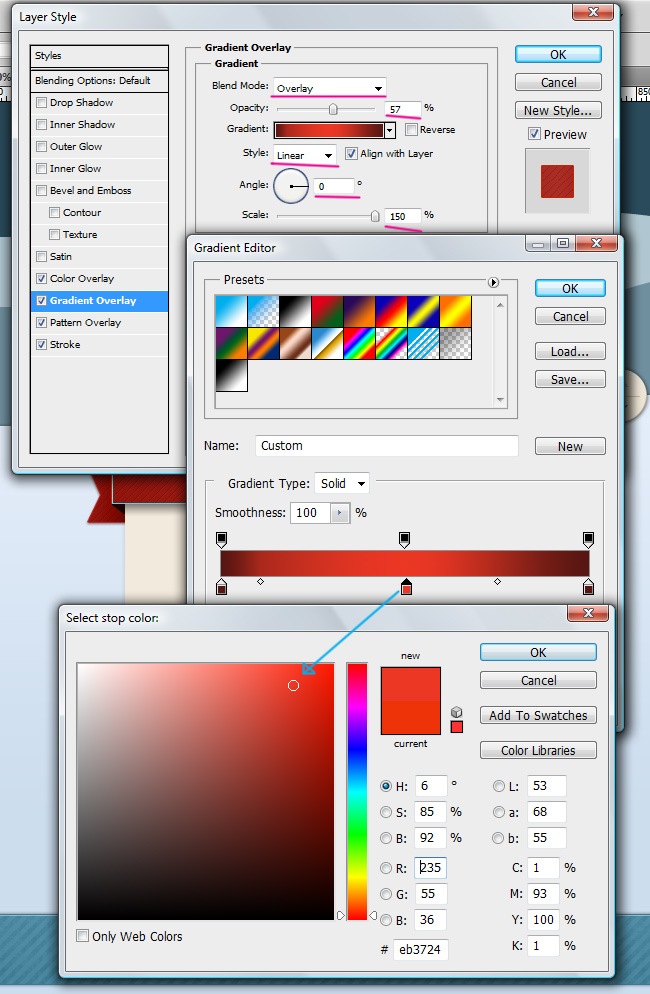Select the rainbow spectrum gradient preset
Screen dimensions: 650x994
(x=360, y=343)
